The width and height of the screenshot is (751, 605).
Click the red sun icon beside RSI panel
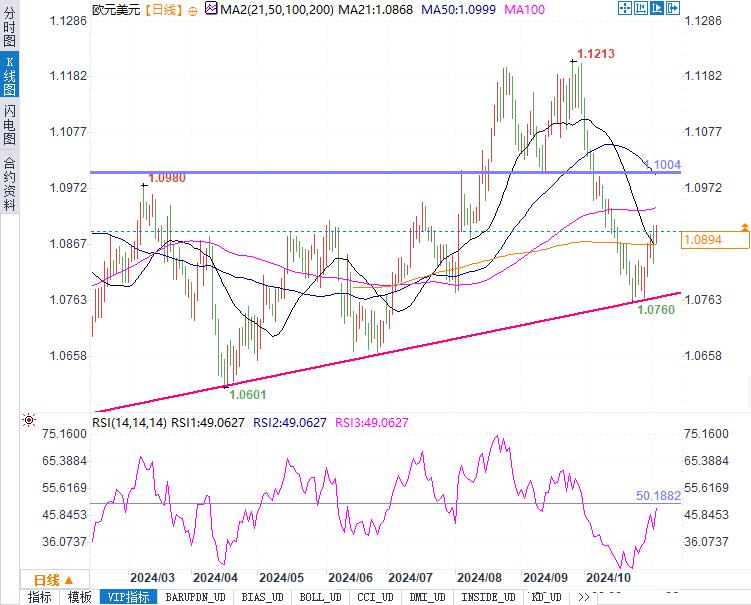[x=29, y=421]
